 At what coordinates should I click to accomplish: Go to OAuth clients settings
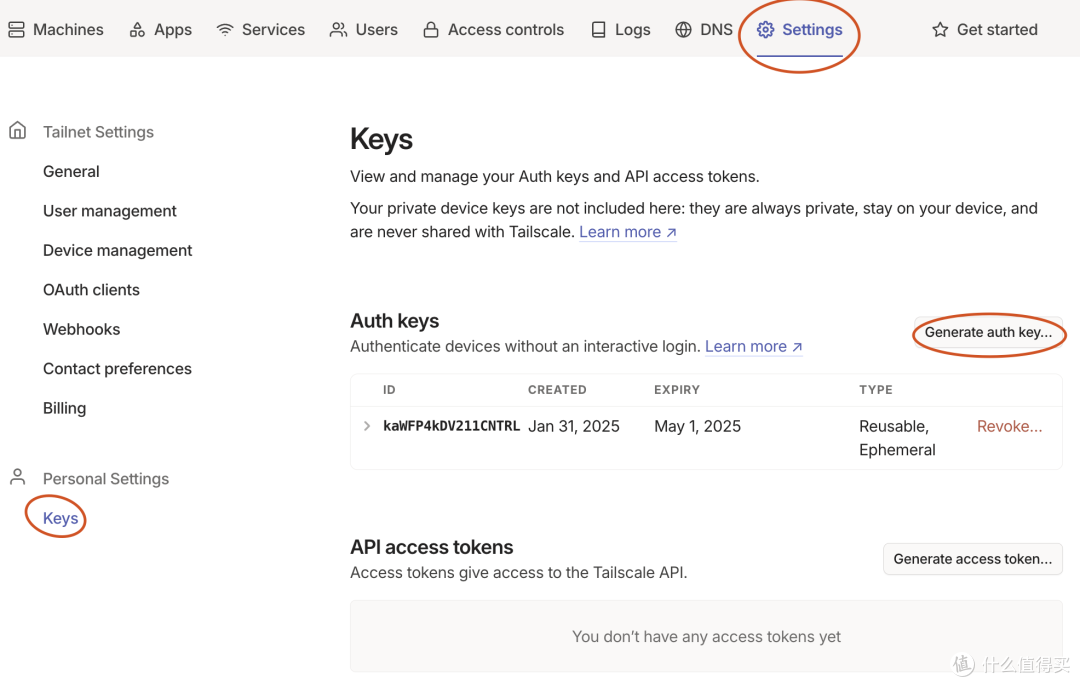91,290
